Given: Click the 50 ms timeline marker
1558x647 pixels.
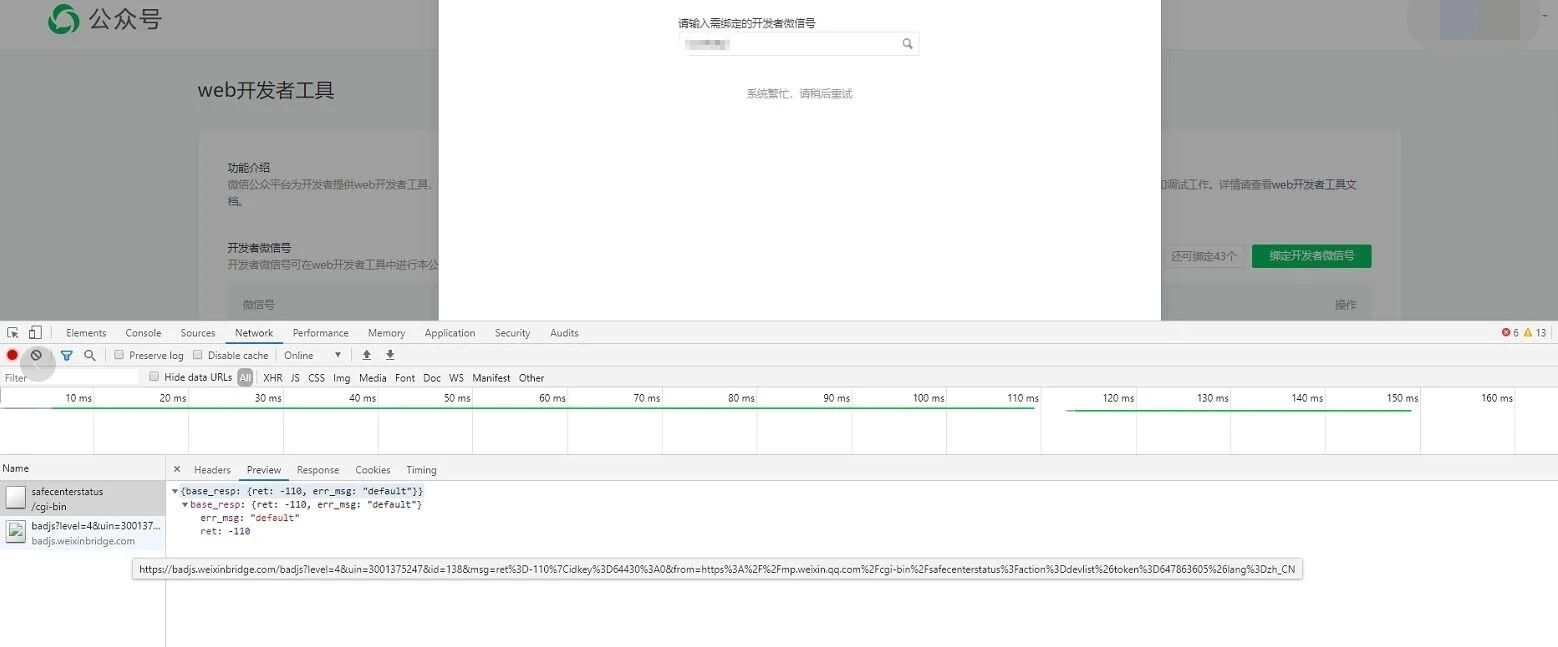Looking at the screenshot, I should click(457, 398).
